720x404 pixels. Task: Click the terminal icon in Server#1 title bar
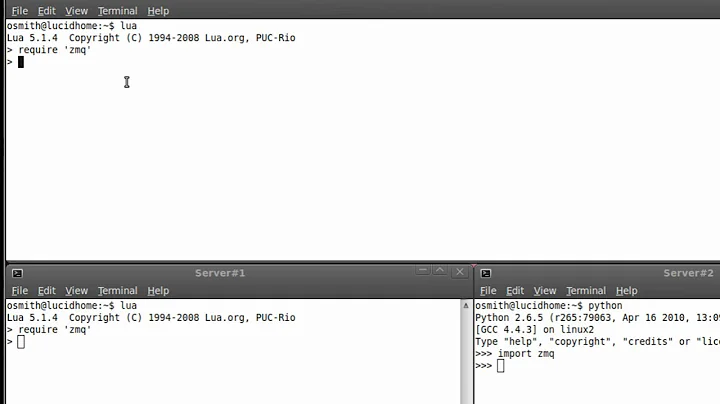click(17, 274)
